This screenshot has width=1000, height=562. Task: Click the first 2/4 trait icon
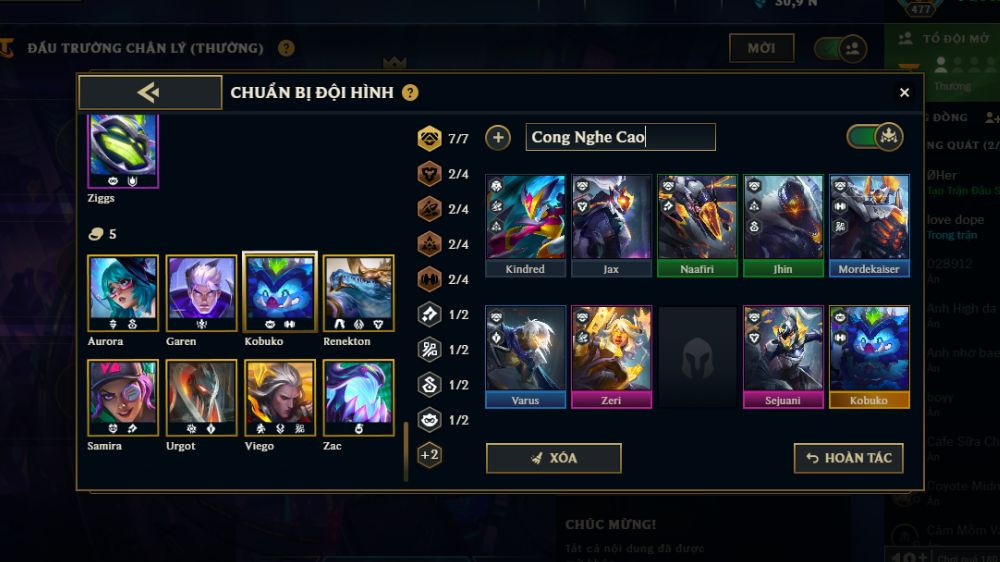click(429, 174)
